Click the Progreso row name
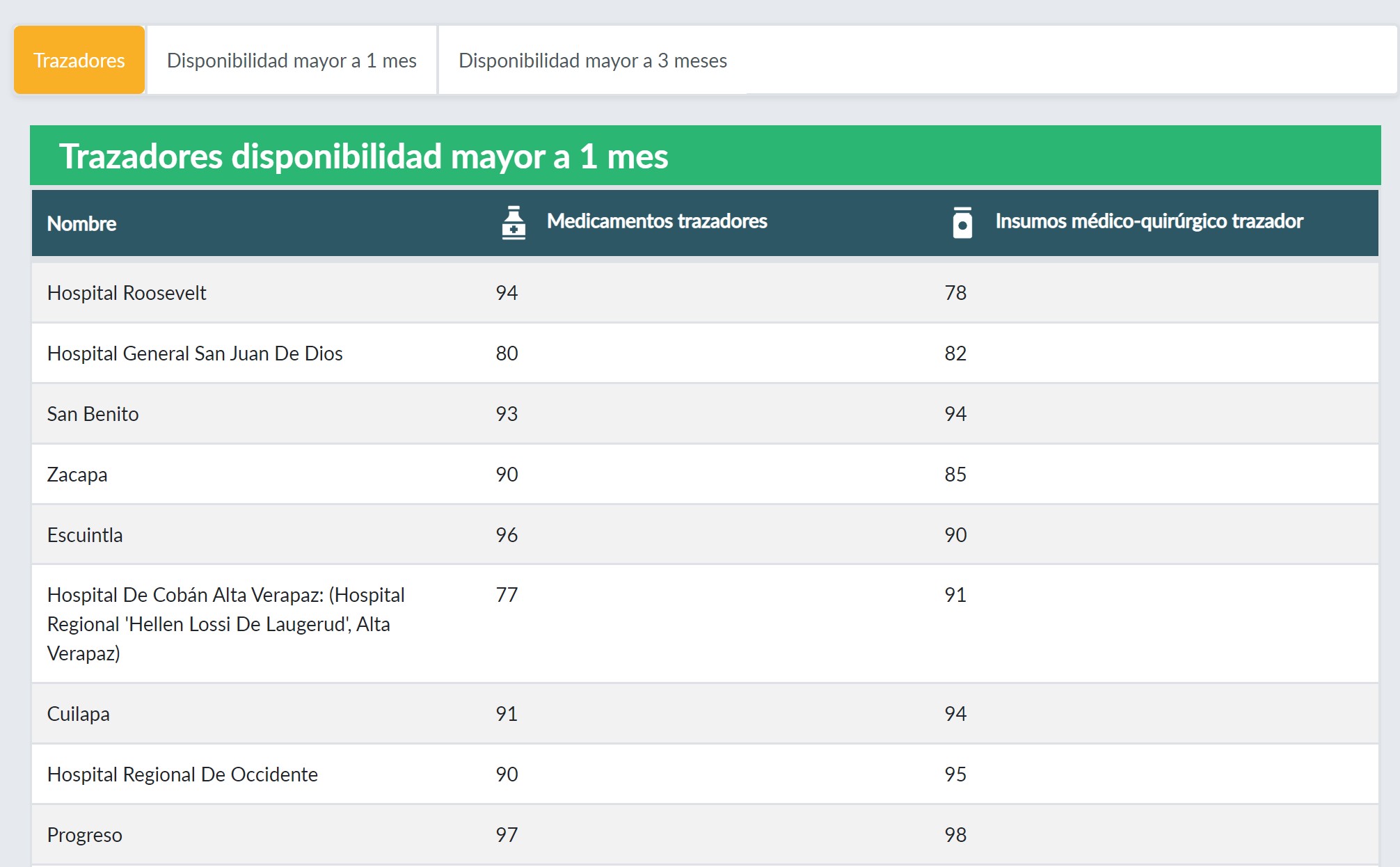The width and height of the screenshot is (1400, 867). 84,835
